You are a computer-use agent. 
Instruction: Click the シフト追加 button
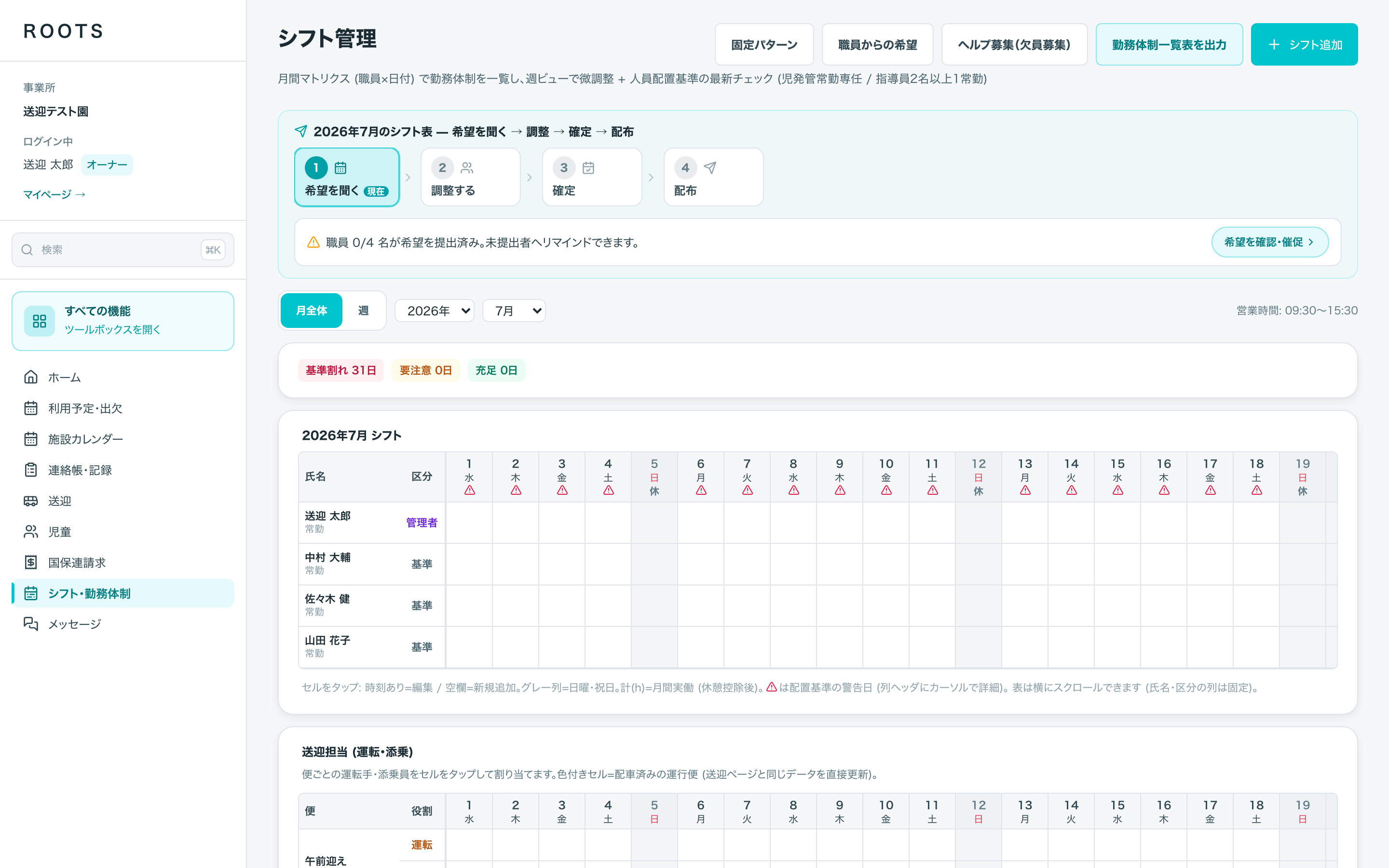[1304, 45]
